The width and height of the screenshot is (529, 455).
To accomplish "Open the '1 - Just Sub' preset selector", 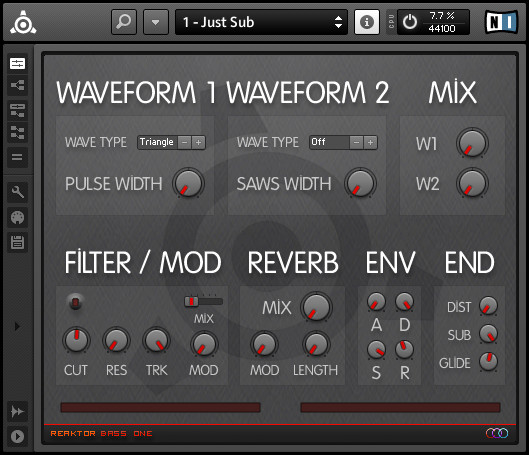I will coord(261,22).
